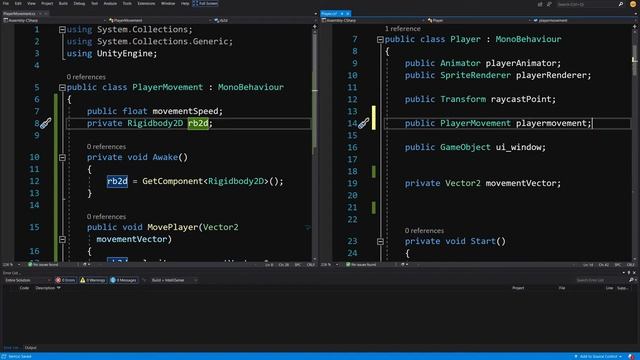Toggle the 0 Messages filter button
This screenshot has width=640, height=360.
tap(123, 280)
